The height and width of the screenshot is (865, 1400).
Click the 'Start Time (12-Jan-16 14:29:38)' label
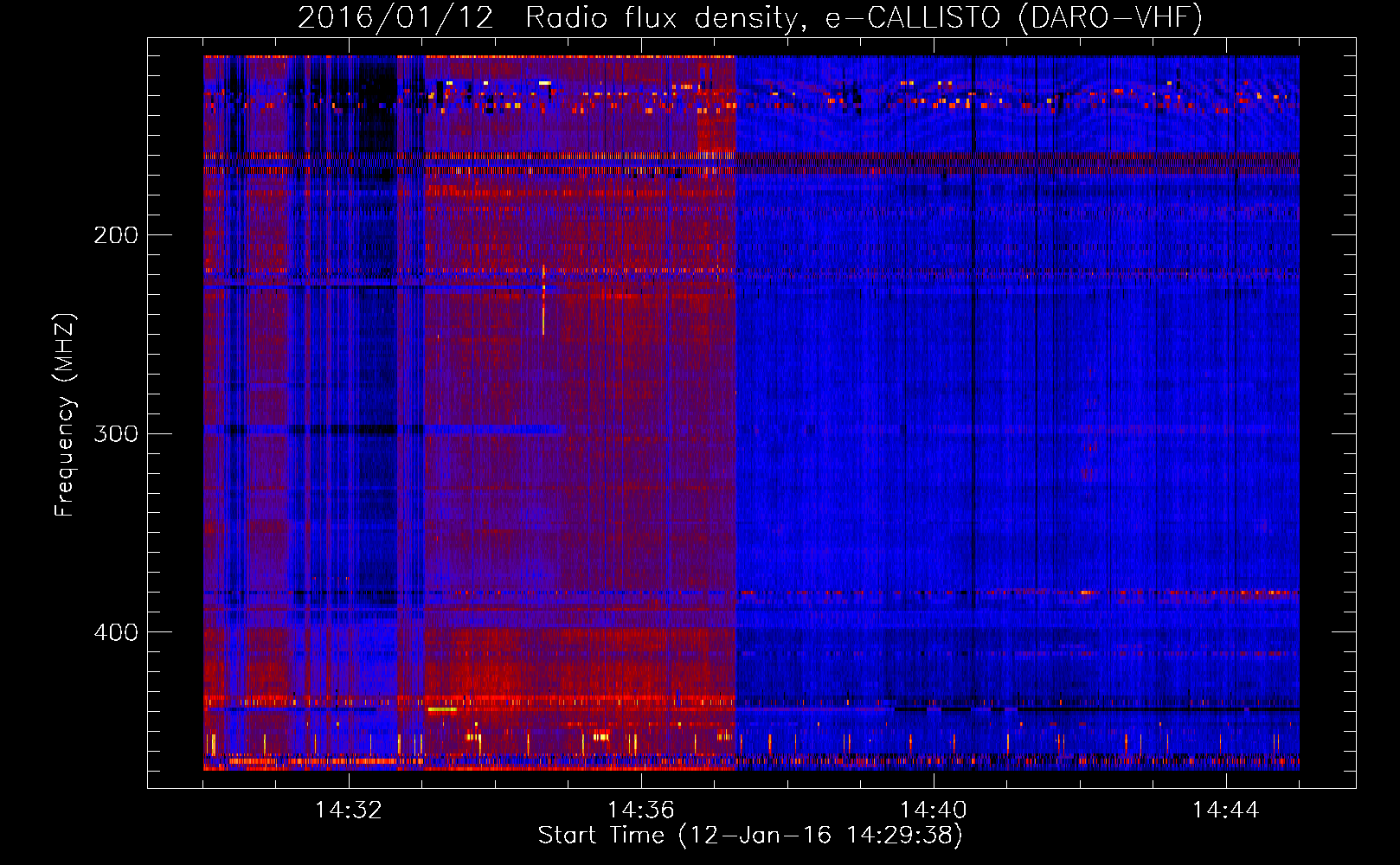(x=750, y=836)
